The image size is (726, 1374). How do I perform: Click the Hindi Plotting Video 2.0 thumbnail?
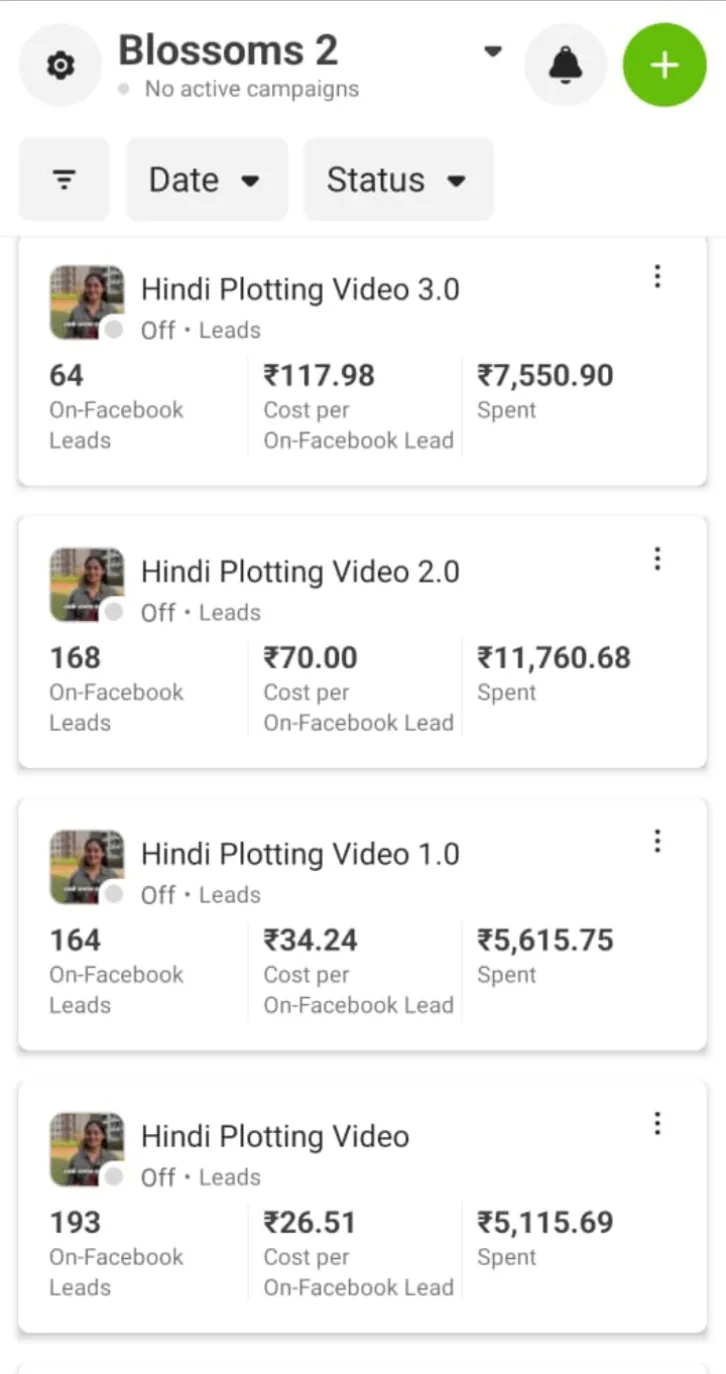click(87, 584)
